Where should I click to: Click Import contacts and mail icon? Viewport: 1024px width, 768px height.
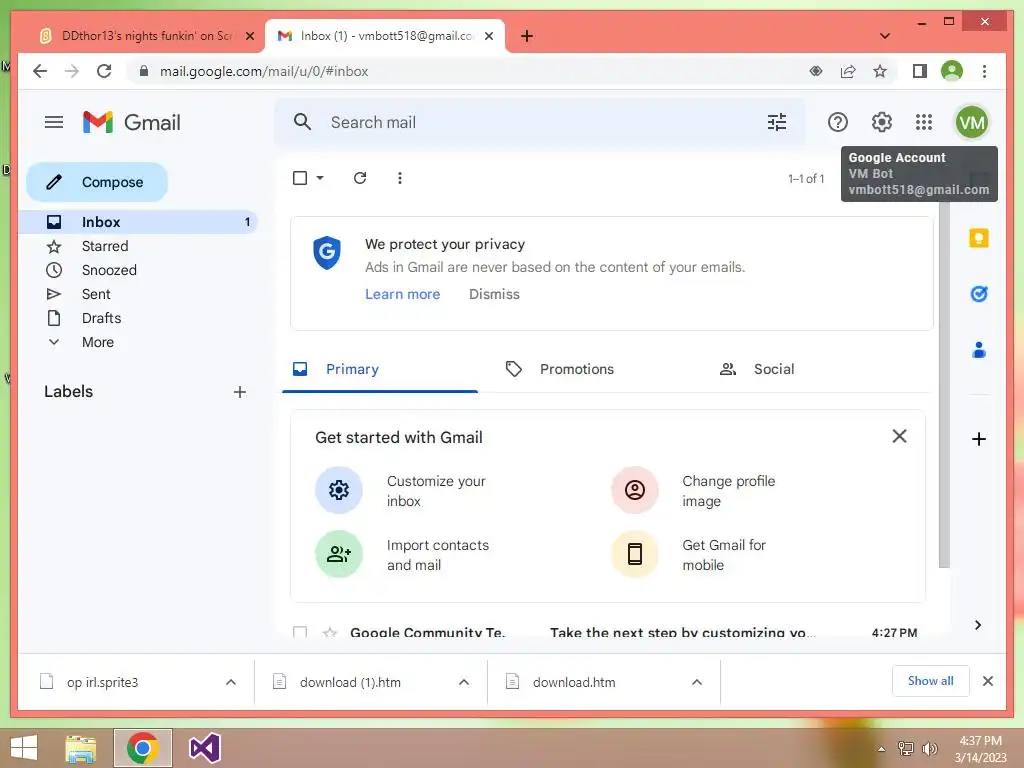coord(338,554)
